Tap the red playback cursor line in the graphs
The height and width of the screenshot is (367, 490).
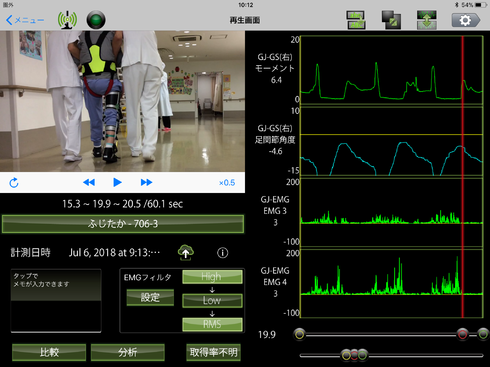click(462, 177)
